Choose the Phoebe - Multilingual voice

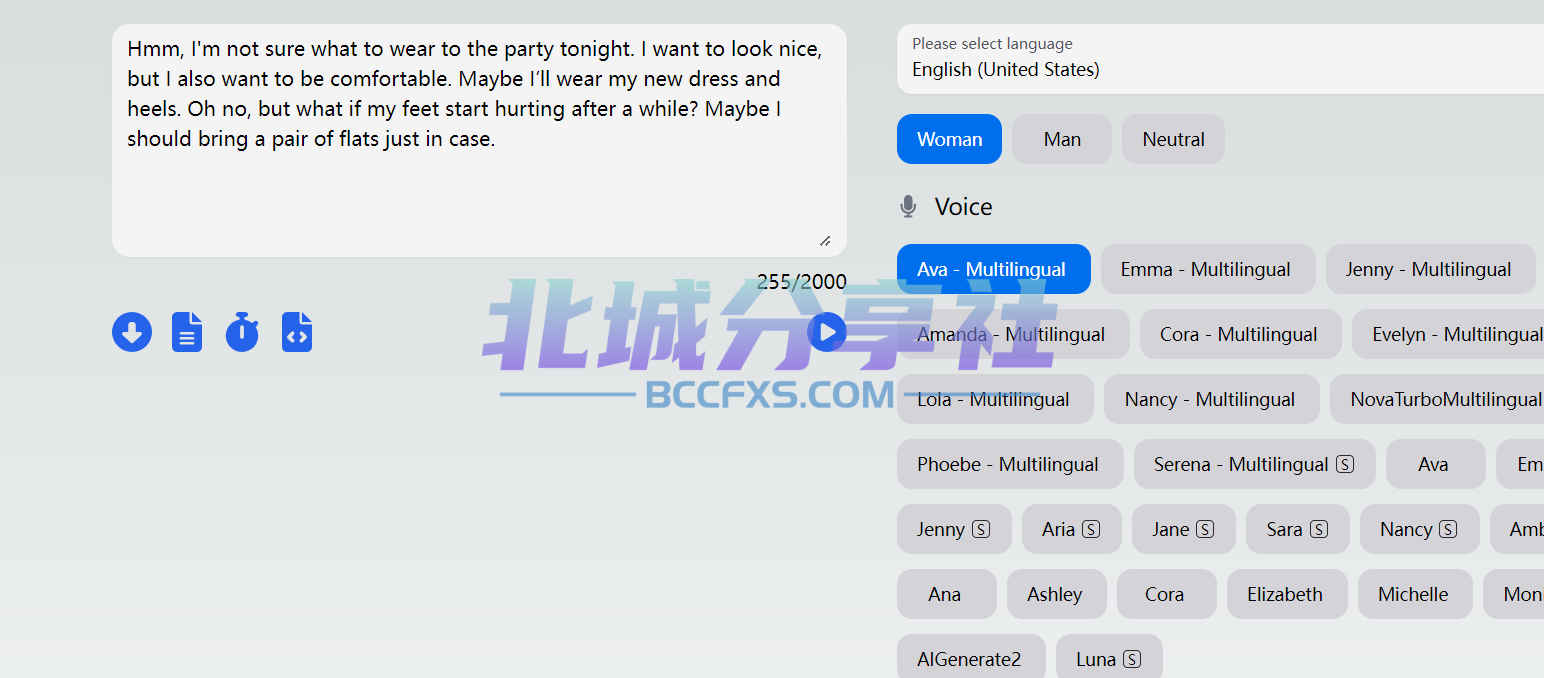pyautogui.click(x=1010, y=464)
